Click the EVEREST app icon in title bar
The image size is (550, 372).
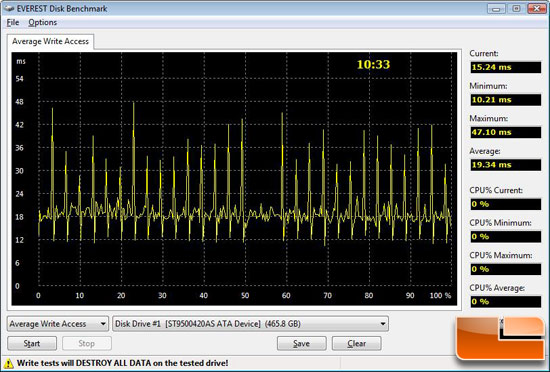(x=9, y=8)
